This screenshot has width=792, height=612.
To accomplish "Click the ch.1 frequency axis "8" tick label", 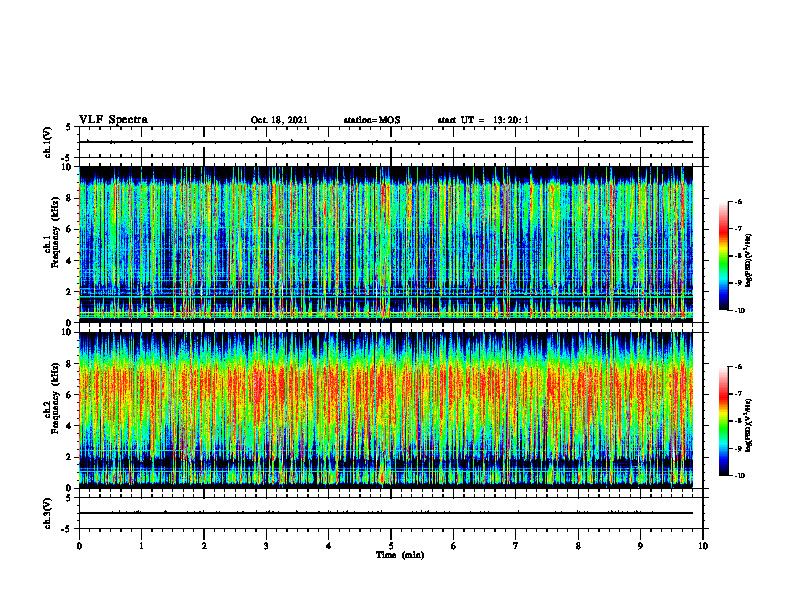I will pos(70,198).
